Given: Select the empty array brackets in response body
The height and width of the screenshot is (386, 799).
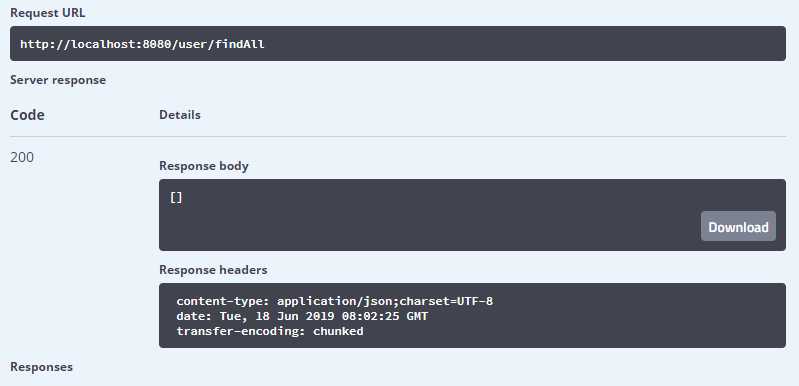Looking at the screenshot, I should [176, 198].
